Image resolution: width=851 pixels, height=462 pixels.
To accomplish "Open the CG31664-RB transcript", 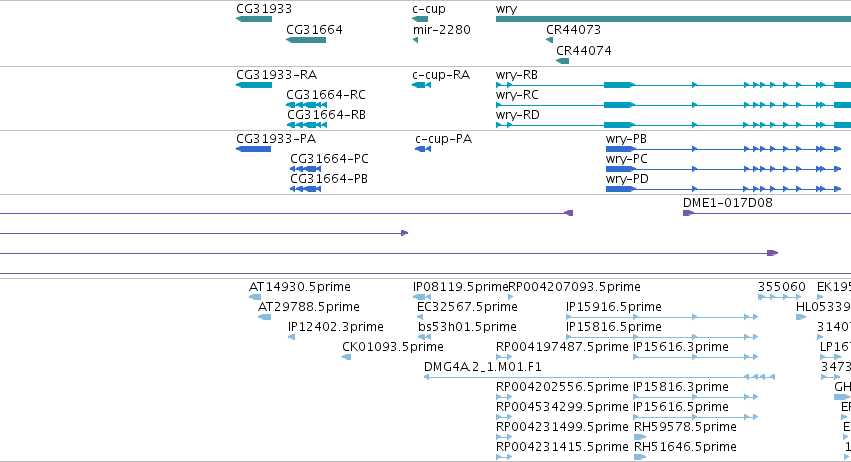I will tap(307, 125).
